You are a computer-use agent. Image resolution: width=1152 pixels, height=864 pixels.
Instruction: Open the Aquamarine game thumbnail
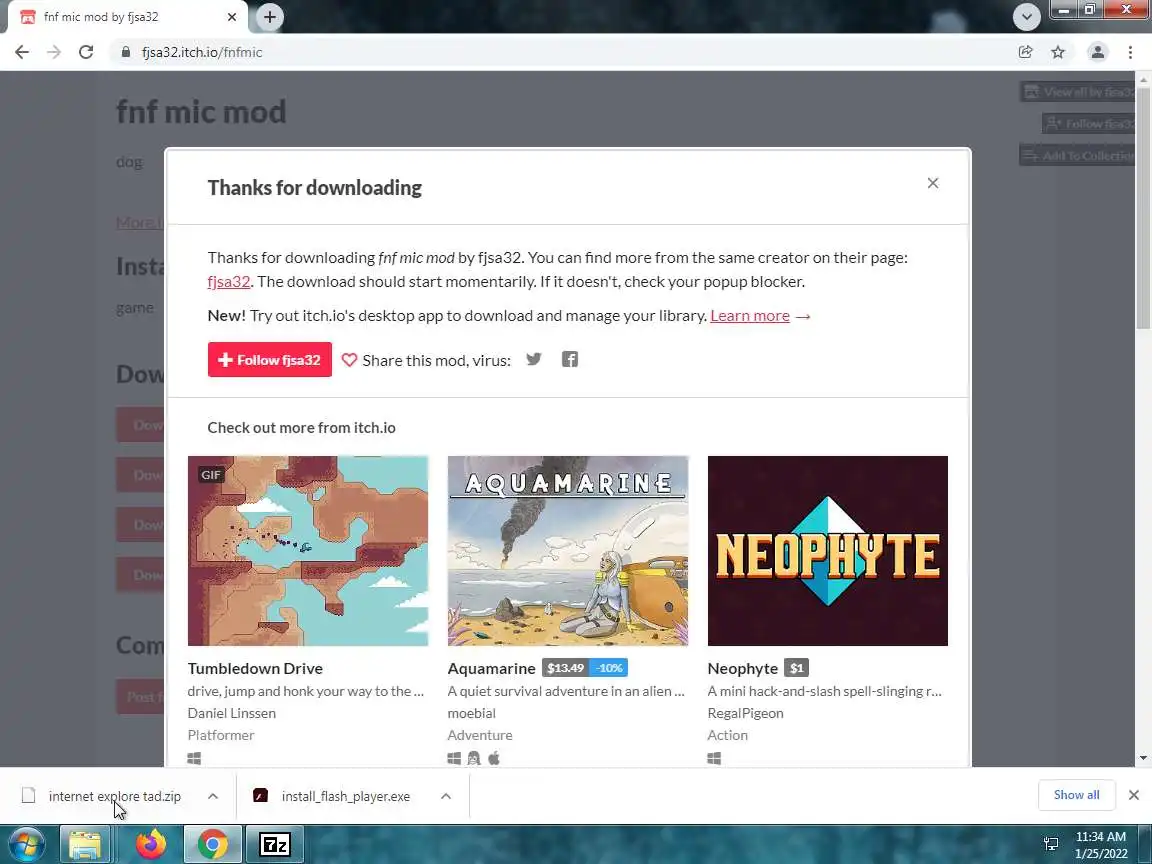point(568,551)
